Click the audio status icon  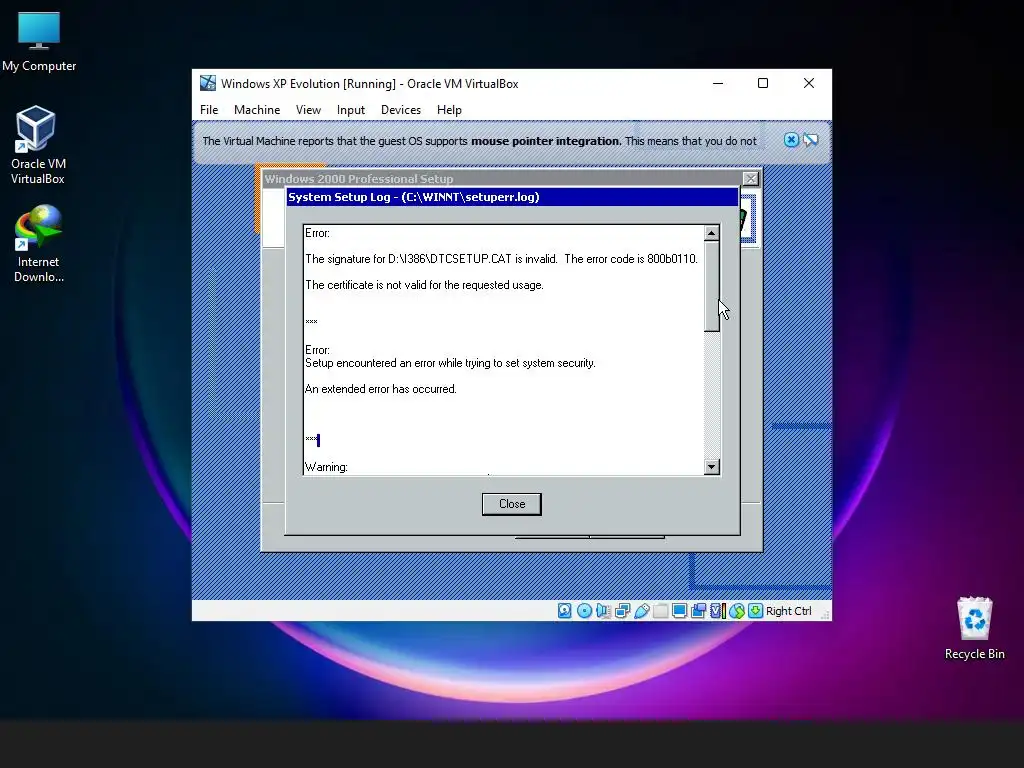coord(603,611)
